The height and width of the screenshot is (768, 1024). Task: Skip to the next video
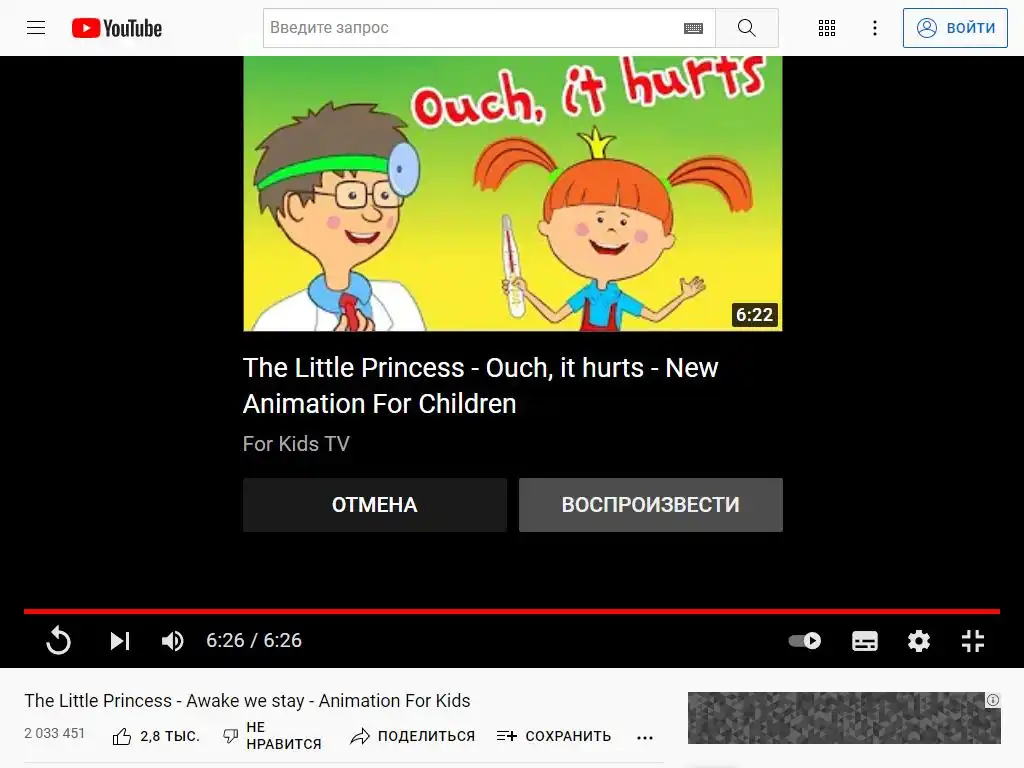coord(120,641)
